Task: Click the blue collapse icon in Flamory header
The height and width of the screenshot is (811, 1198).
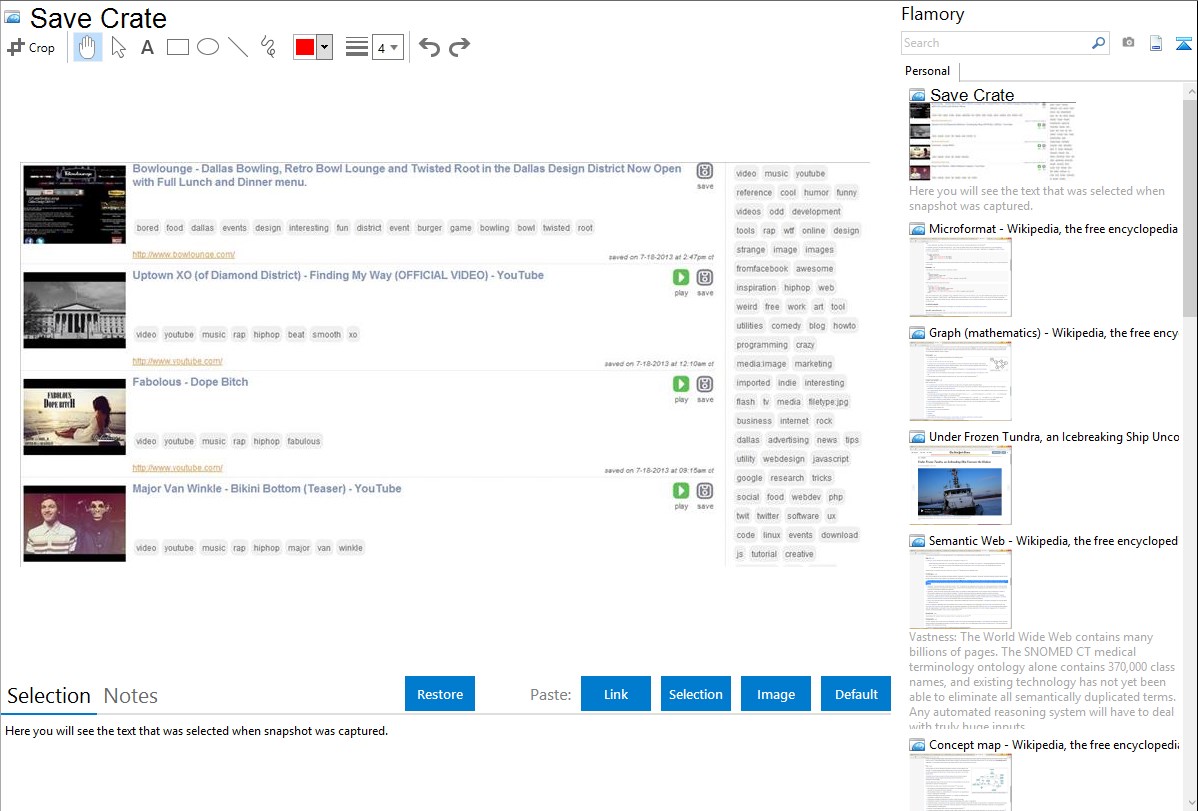Action: (1183, 44)
